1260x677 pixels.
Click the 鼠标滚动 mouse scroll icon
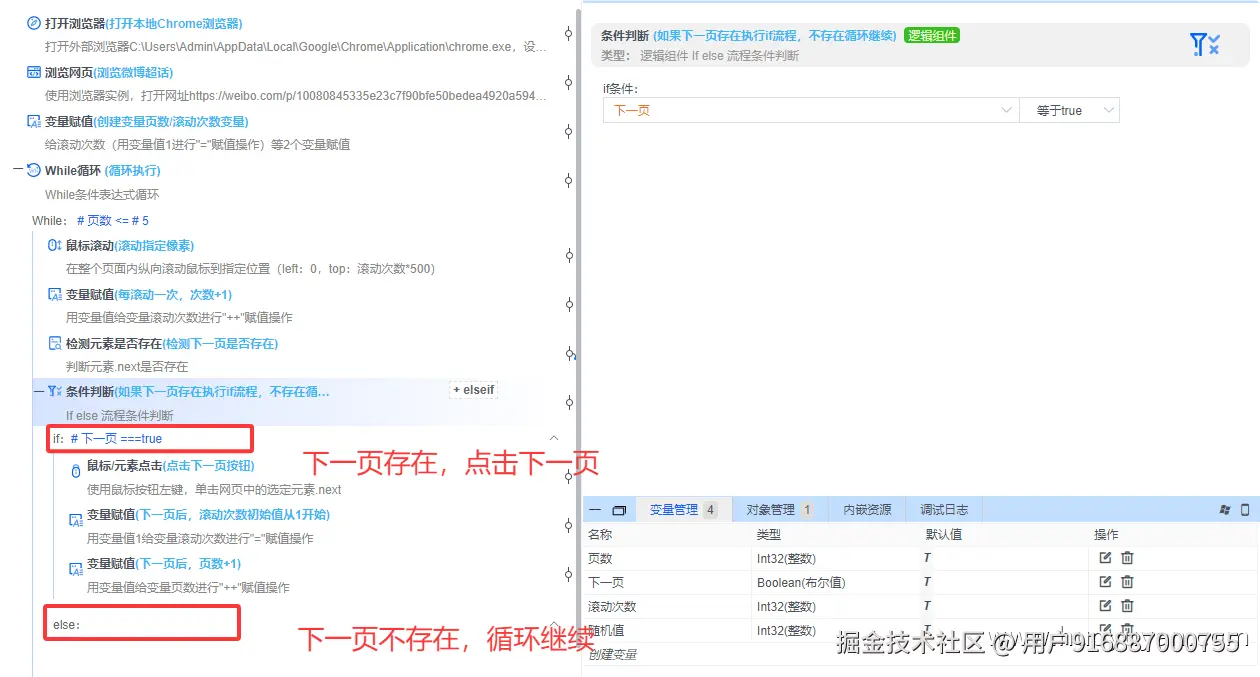coord(55,245)
